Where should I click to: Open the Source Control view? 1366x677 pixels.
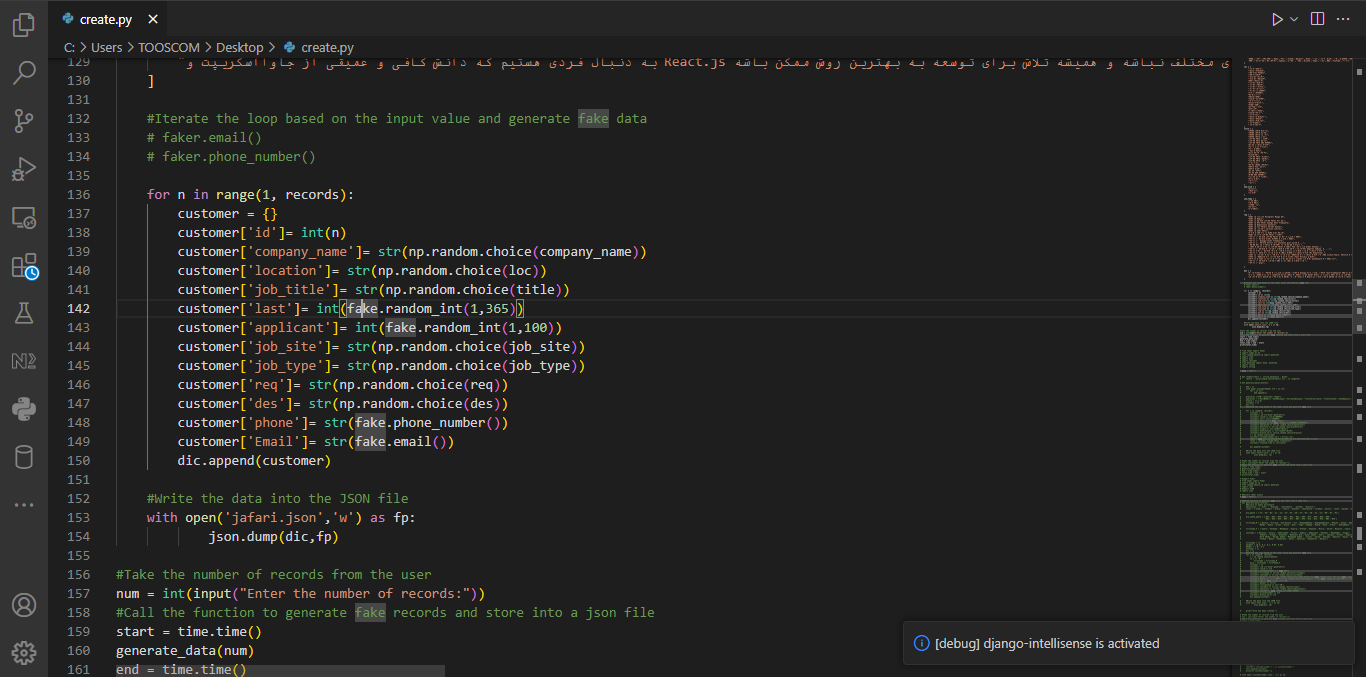coord(23,120)
